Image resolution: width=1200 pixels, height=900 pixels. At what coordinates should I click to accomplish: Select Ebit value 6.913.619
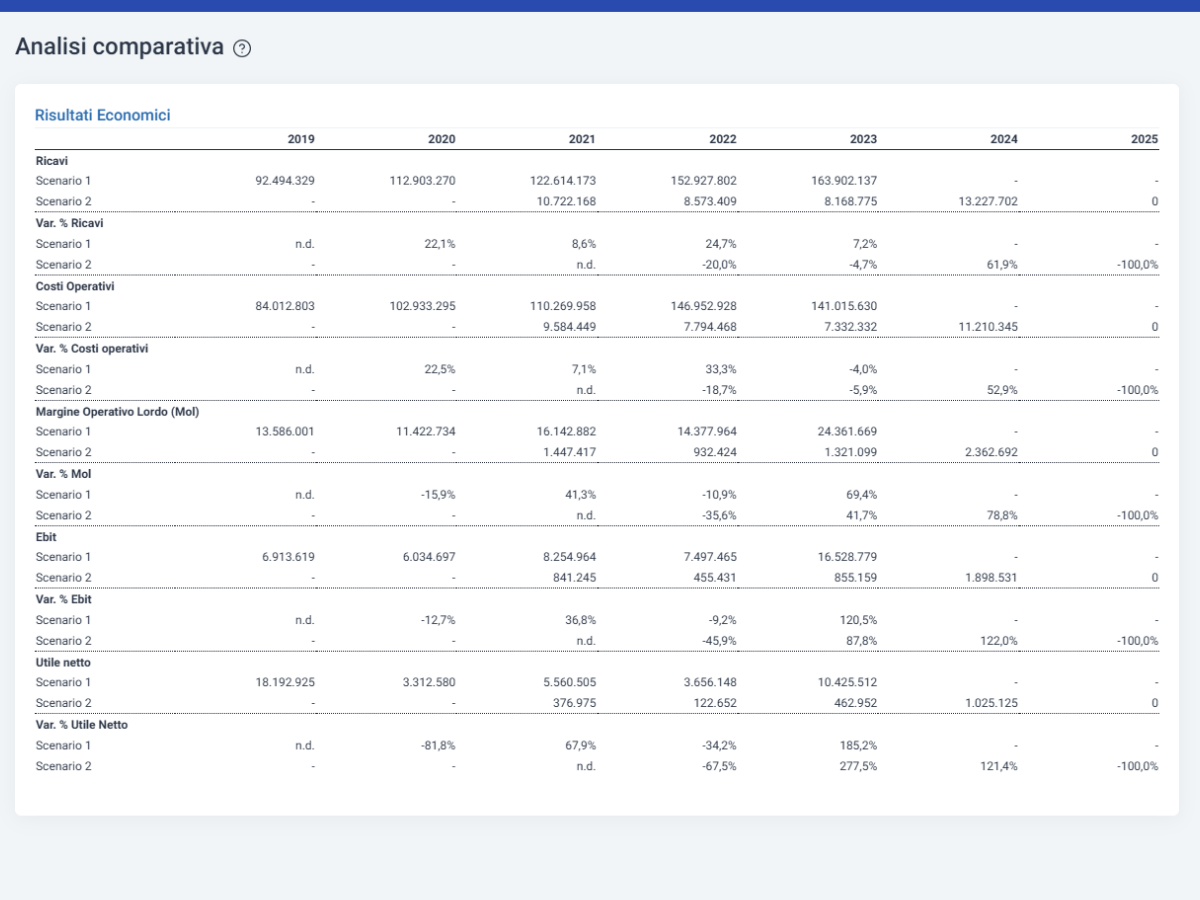[x=289, y=557]
